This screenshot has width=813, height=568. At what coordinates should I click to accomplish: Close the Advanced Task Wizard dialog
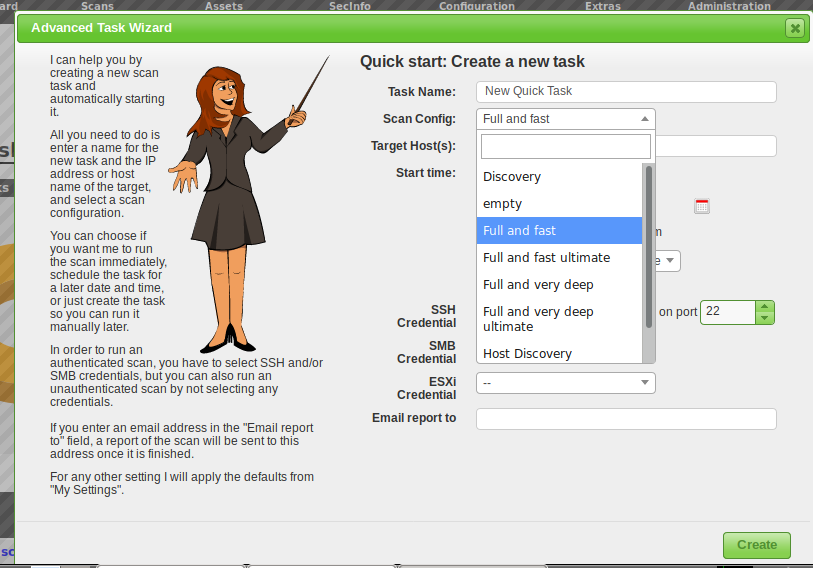point(795,28)
